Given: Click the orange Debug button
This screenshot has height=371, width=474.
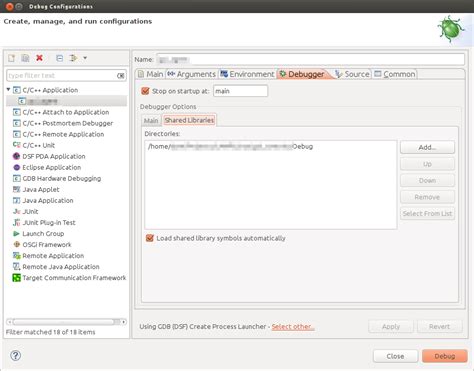Looking at the screenshot, I should click(x=445, y=356).
